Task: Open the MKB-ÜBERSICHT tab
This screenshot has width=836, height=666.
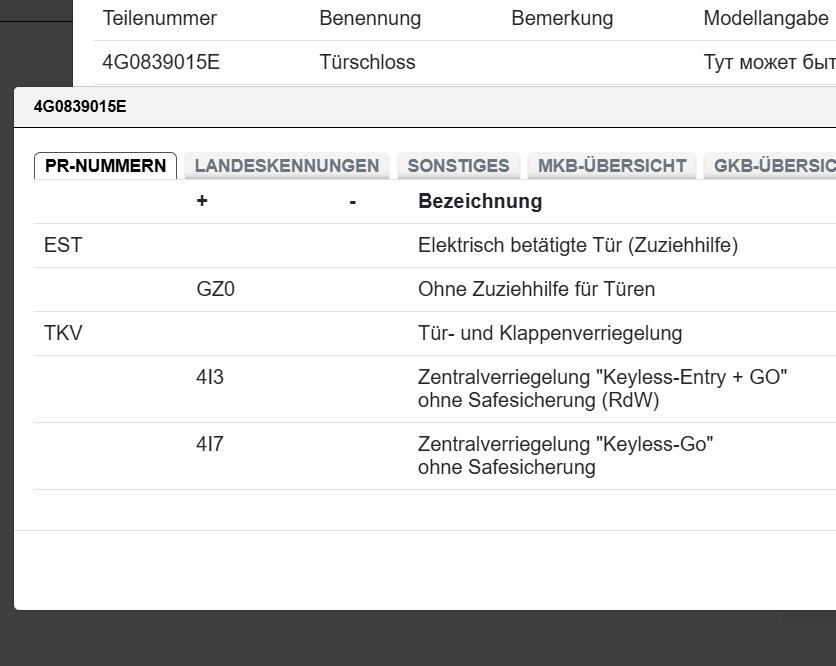Action: click(x=612, y=166)
